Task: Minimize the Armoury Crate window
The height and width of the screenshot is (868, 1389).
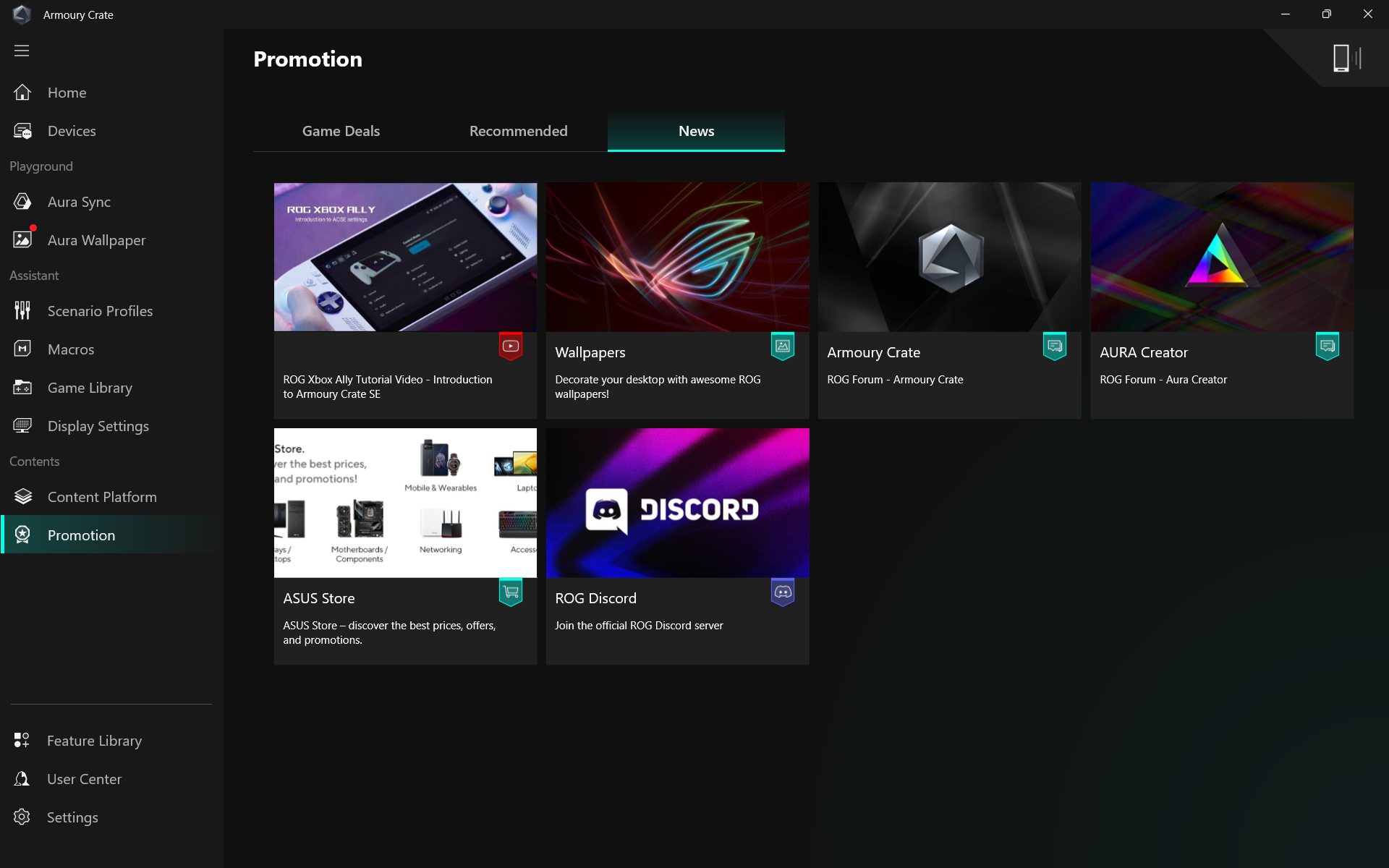Action: pyautogui.click(x=1286, y=14)
